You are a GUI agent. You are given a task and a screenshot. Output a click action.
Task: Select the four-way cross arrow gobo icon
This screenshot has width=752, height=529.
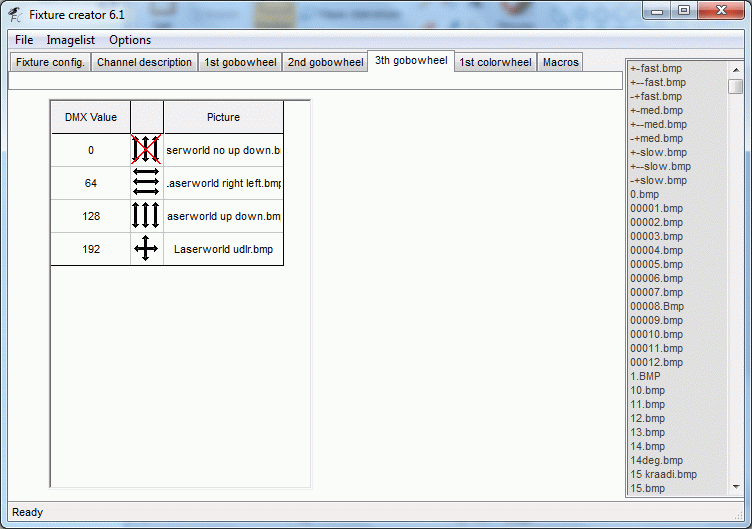tap(146, 248)
